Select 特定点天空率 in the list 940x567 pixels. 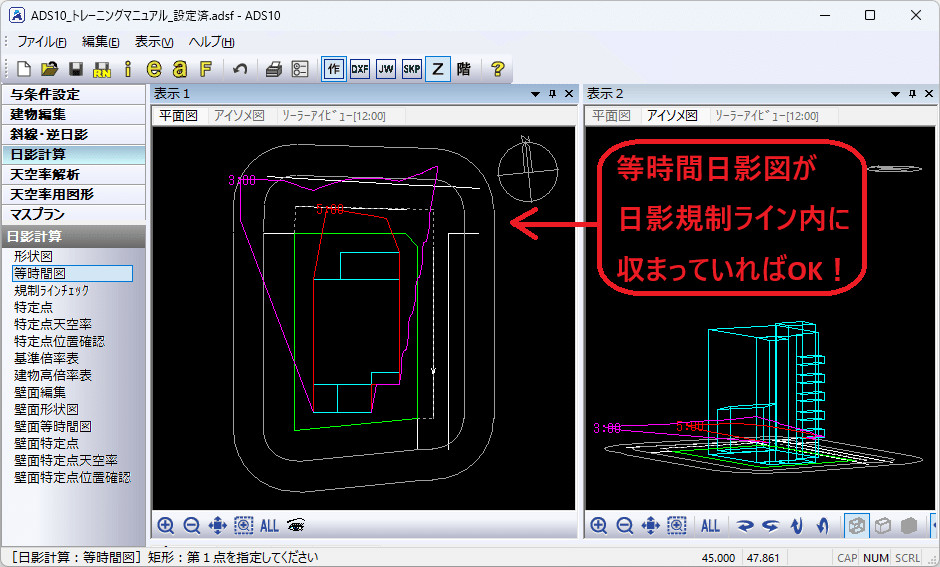pos(53,324)
